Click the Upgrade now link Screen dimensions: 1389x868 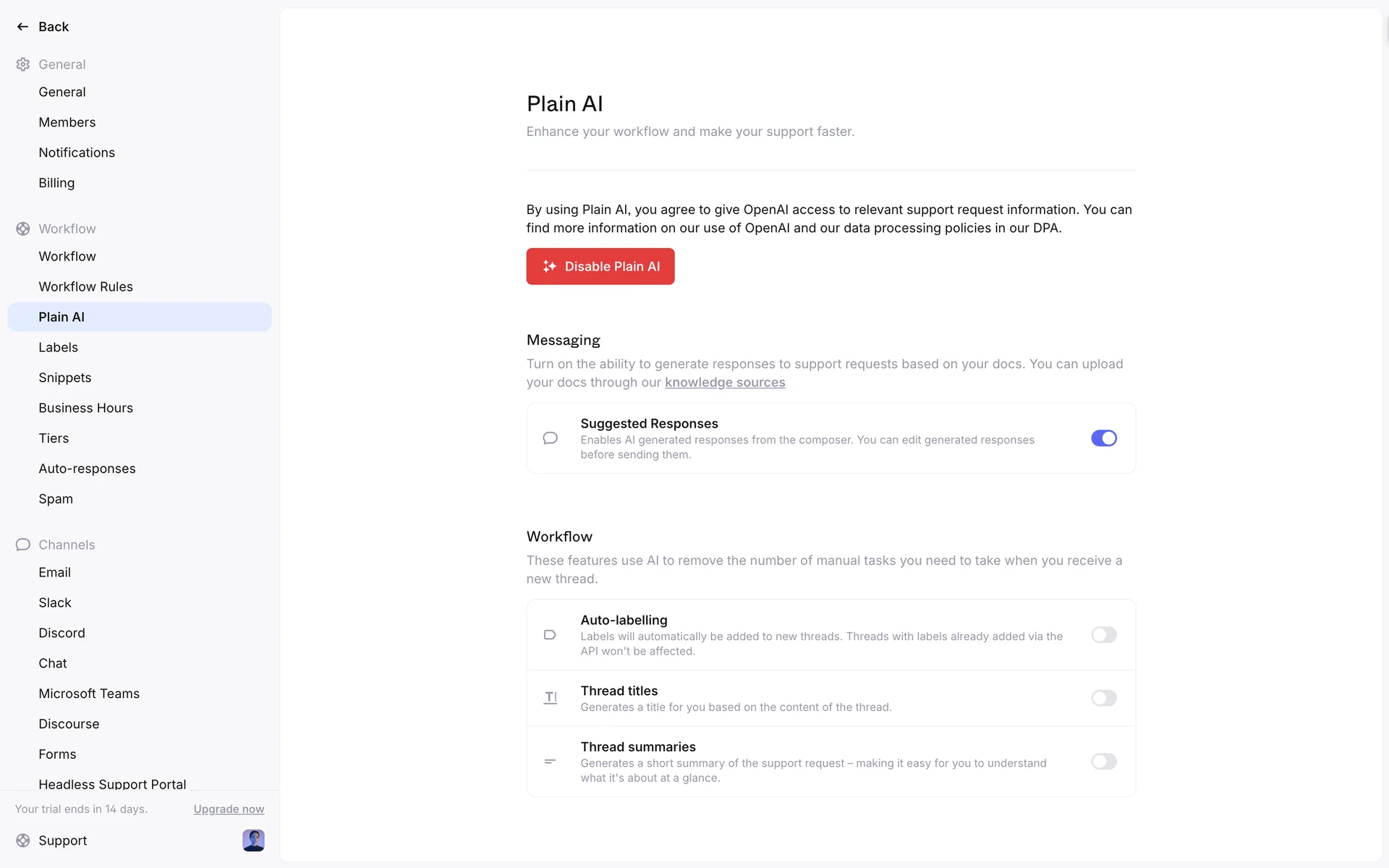[x=229, y=809]
